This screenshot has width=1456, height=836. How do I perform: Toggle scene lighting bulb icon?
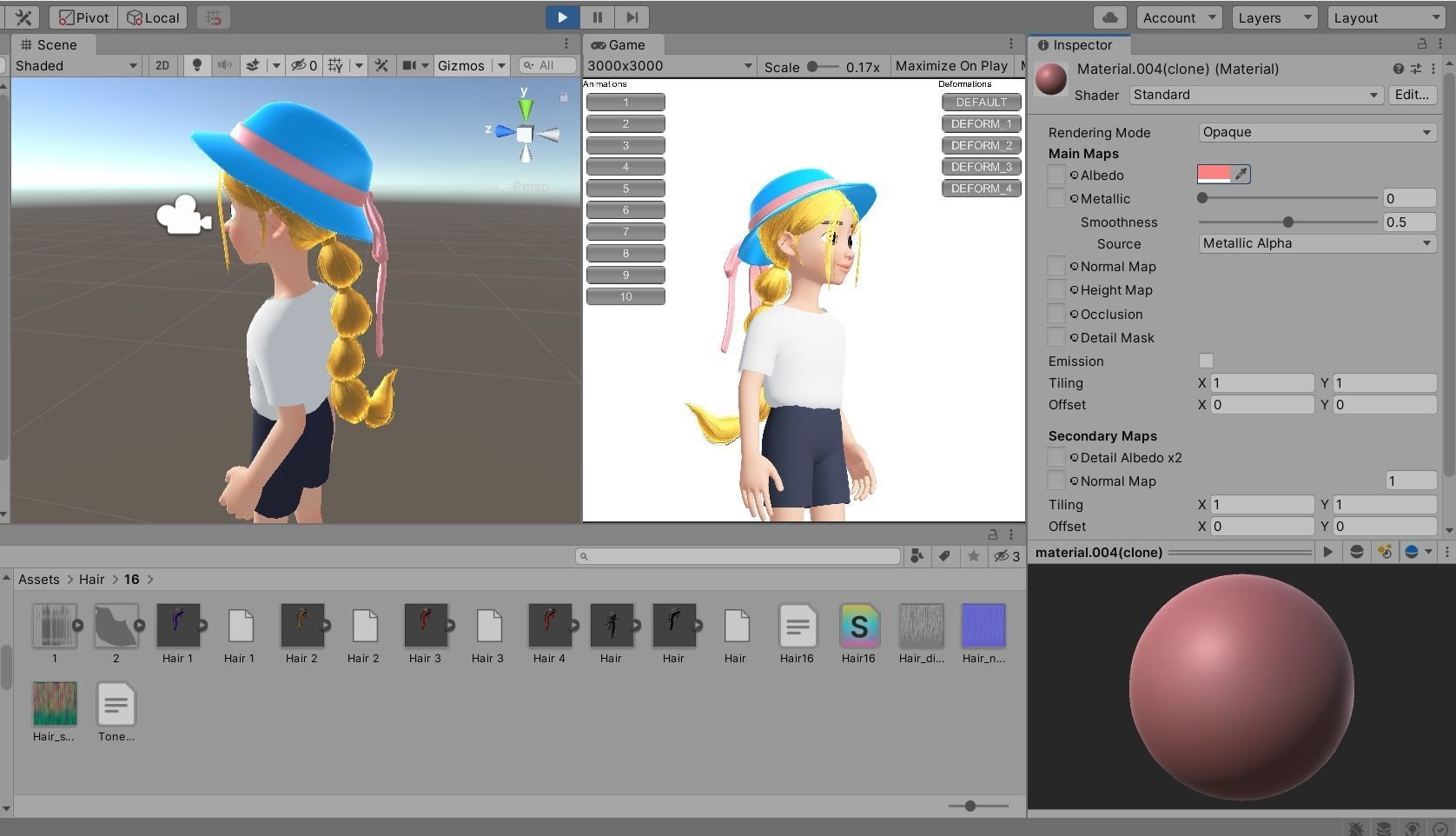click(x=197, y=65)
